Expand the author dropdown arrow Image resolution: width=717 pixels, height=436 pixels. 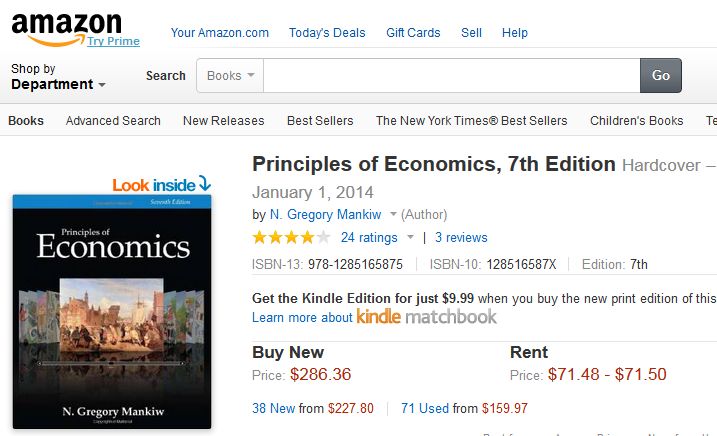393,214
